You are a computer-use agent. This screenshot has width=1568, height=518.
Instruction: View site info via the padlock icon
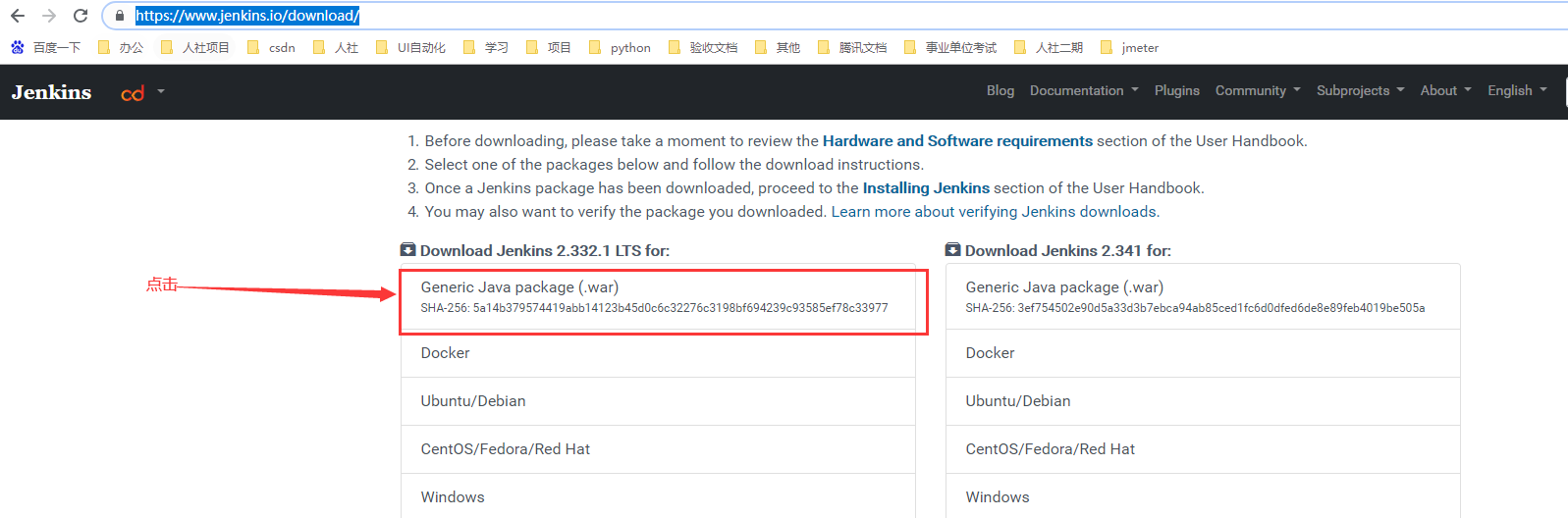[120, 16]
